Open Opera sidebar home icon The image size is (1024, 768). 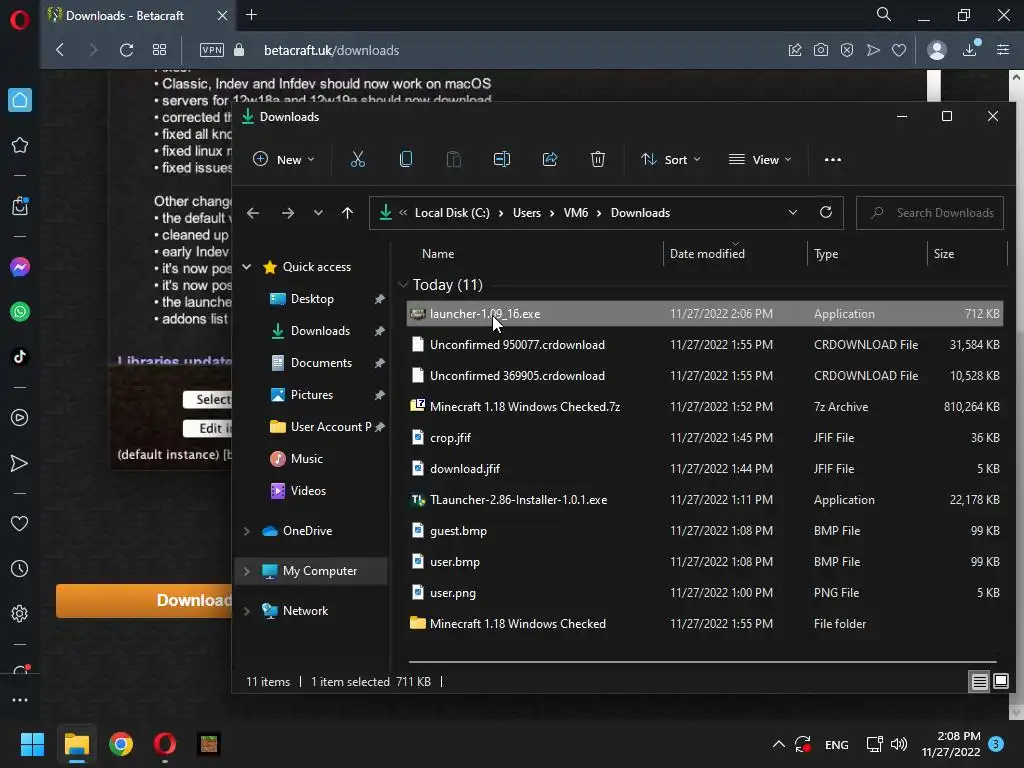point(20,100)
